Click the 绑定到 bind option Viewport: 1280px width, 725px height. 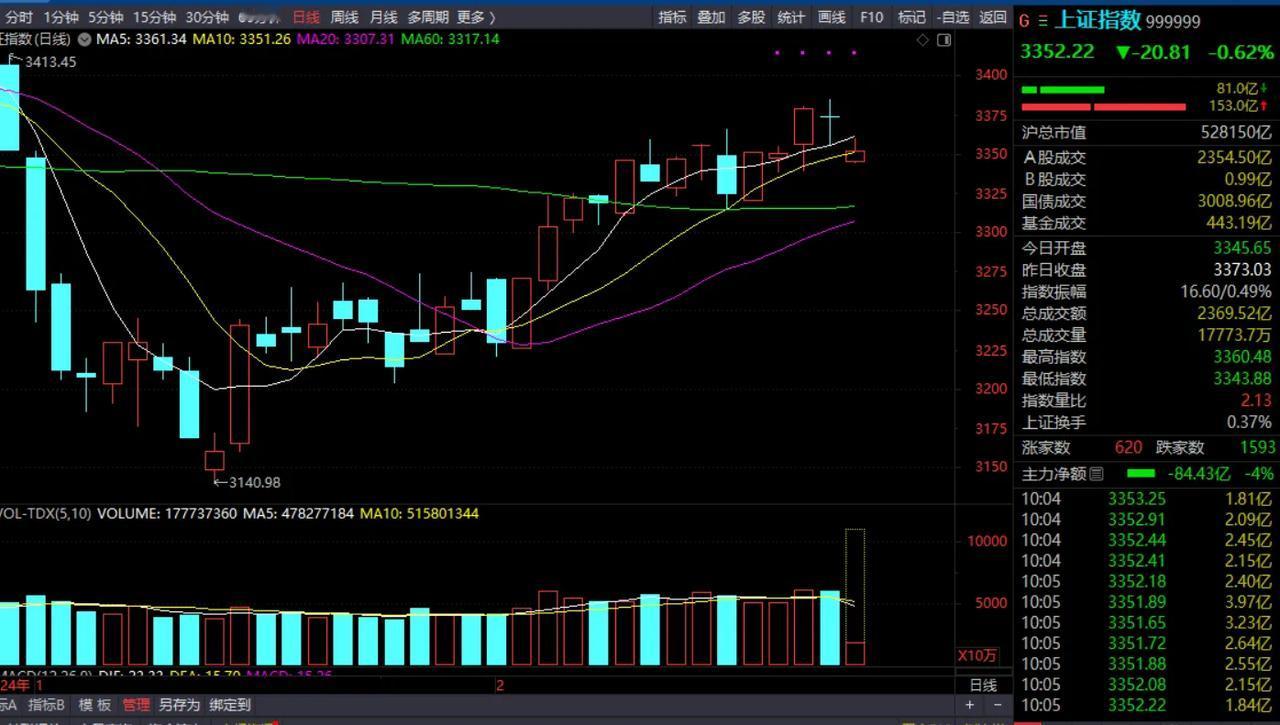tap(230, 705)
